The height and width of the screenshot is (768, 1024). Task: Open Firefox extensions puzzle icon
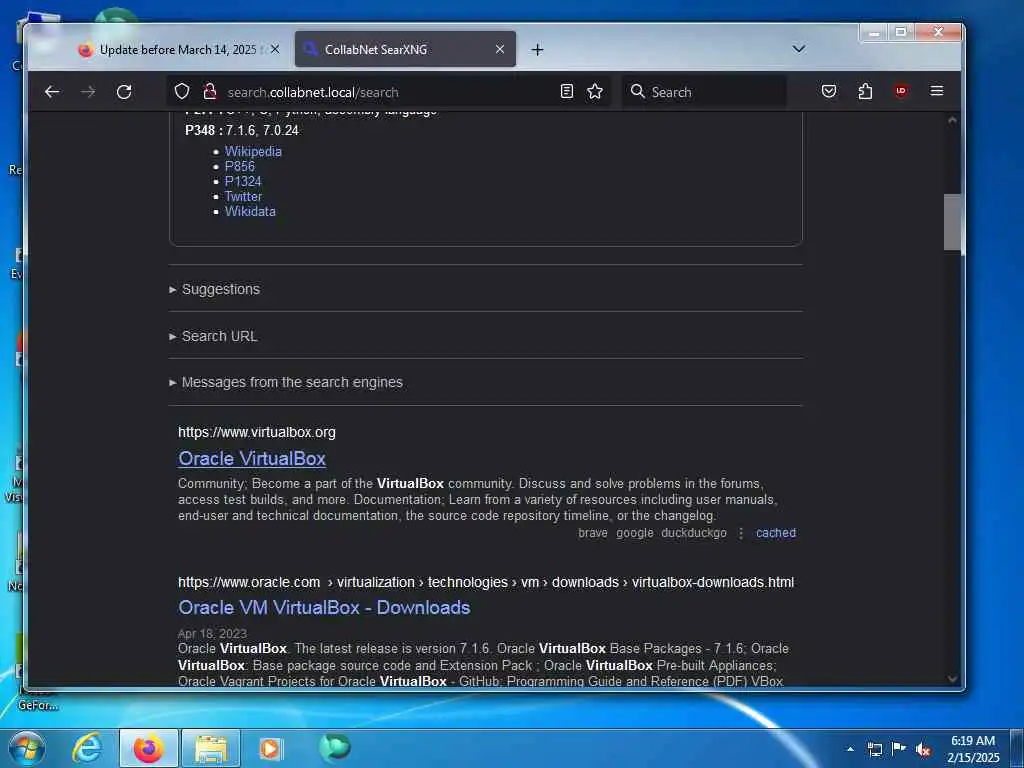[x=865, y=91]
